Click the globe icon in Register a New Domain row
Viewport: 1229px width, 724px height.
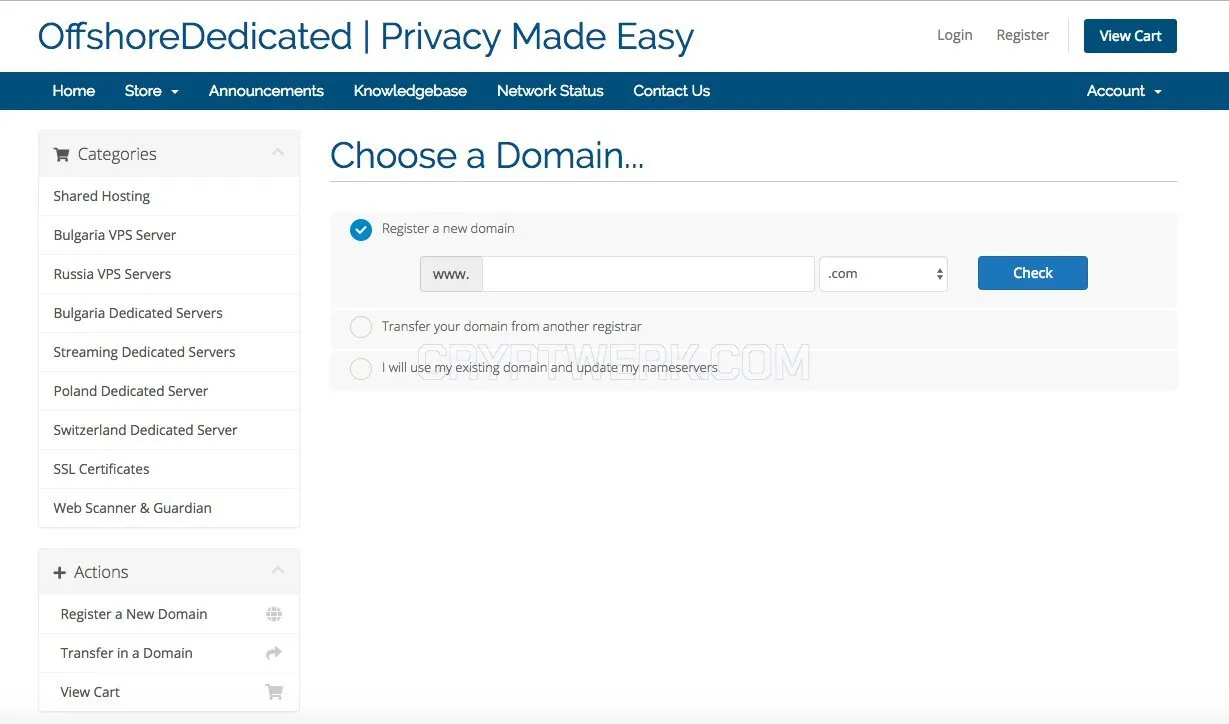[274, 614]
